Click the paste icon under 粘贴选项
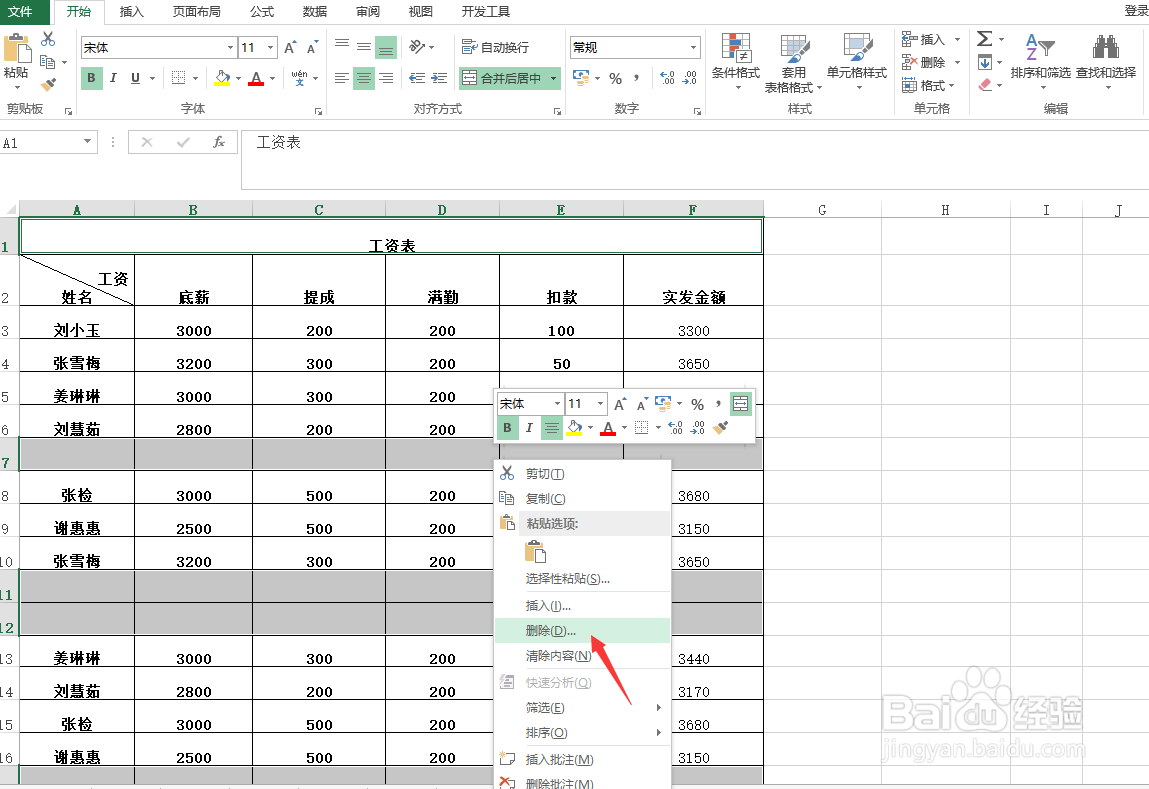Image resolution: width=1149 pixels, height=789 pixels. pyautogui.click(x=536, y=552)
